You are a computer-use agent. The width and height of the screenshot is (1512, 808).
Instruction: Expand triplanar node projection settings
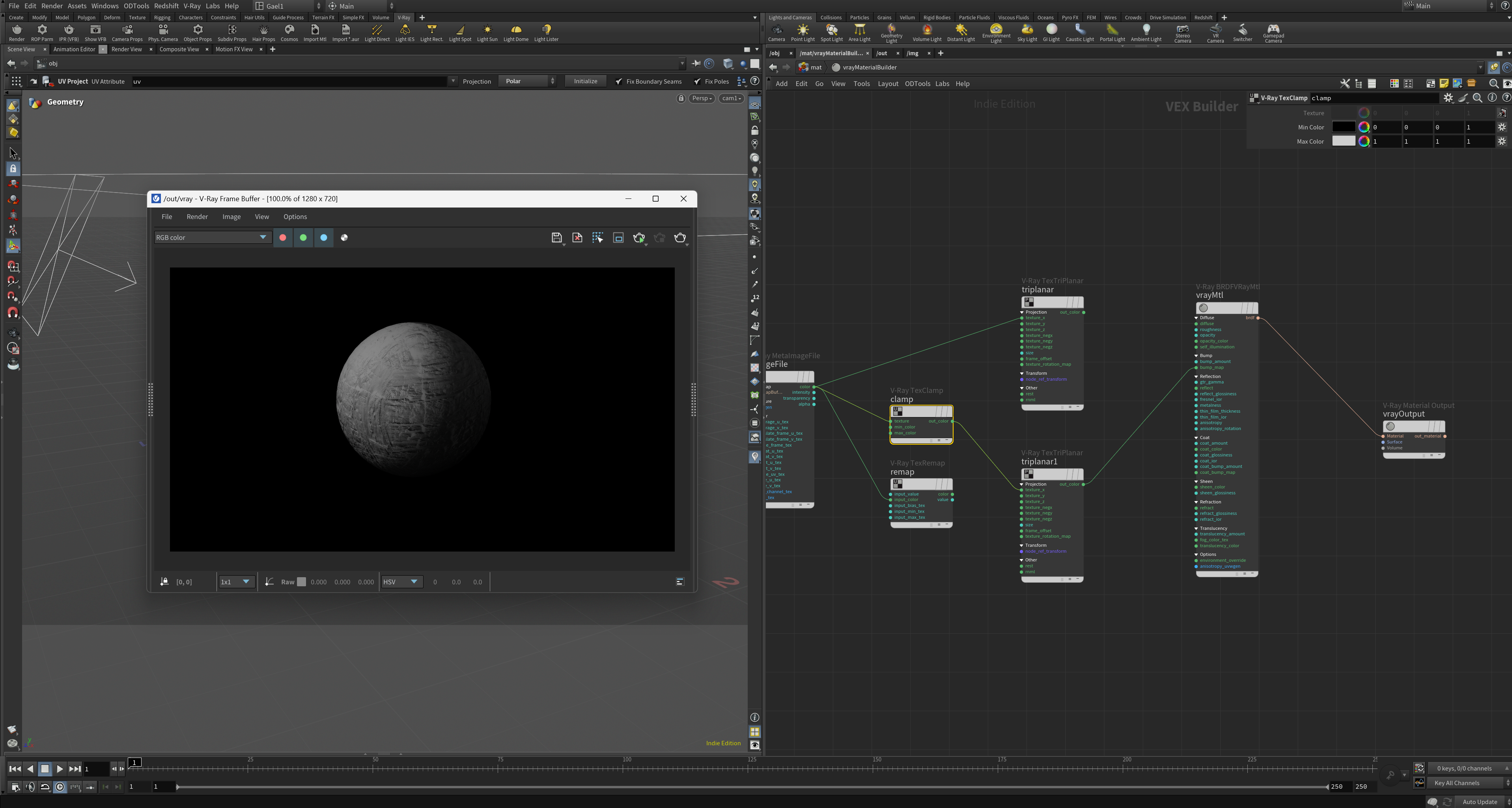coord(1023,312)
